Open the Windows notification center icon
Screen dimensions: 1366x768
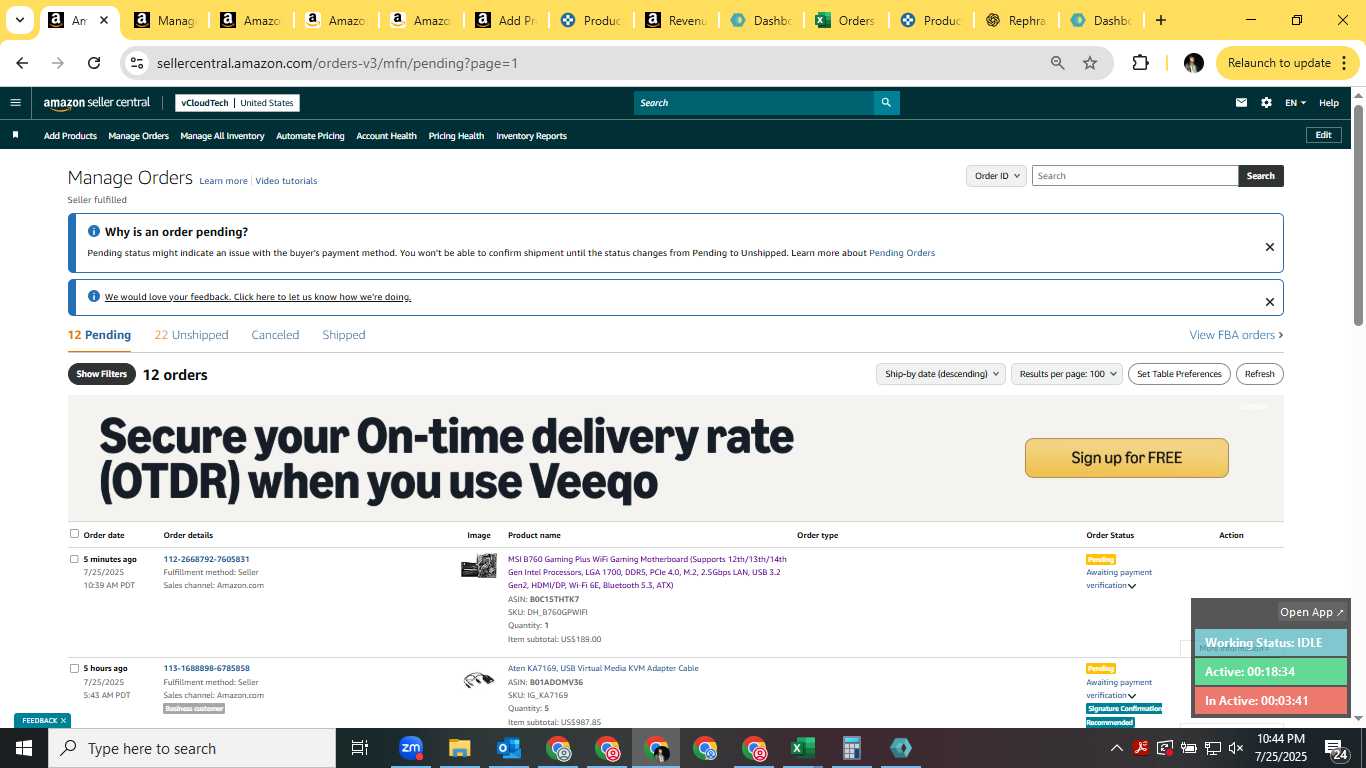[1335, 748]
